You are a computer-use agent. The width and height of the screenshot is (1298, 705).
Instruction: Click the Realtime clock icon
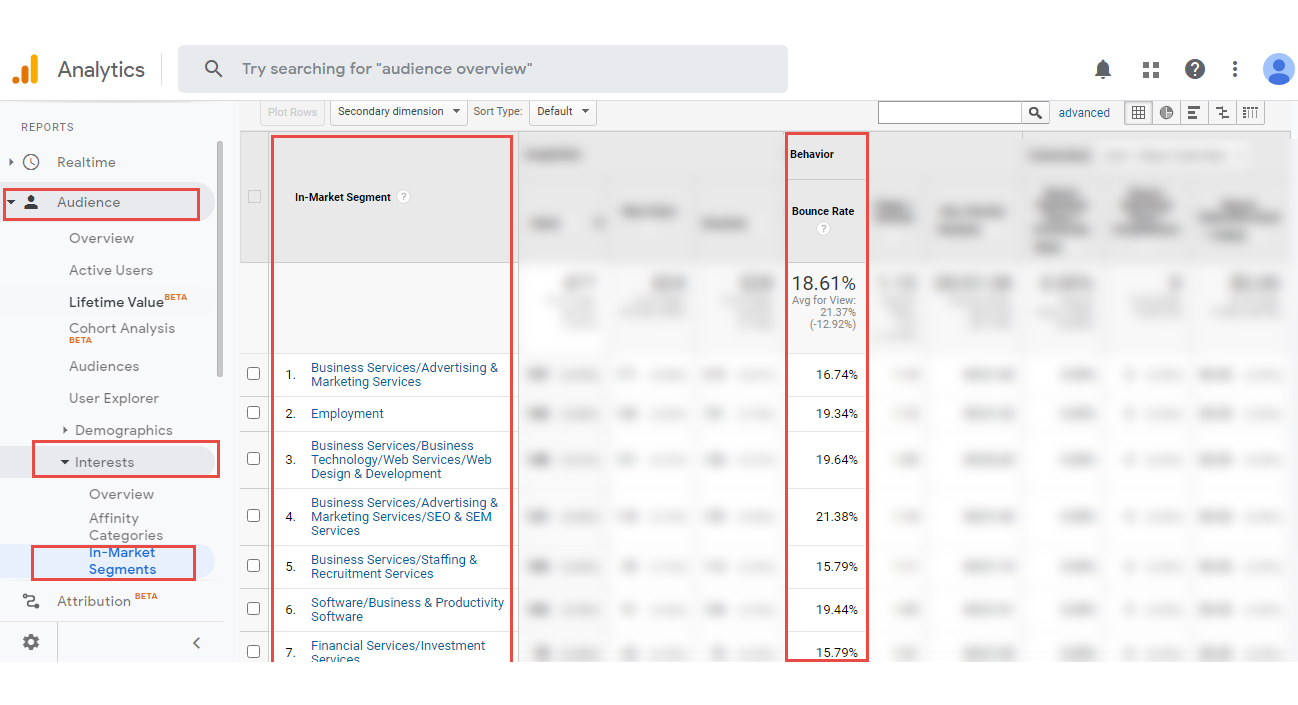point(31,162)
